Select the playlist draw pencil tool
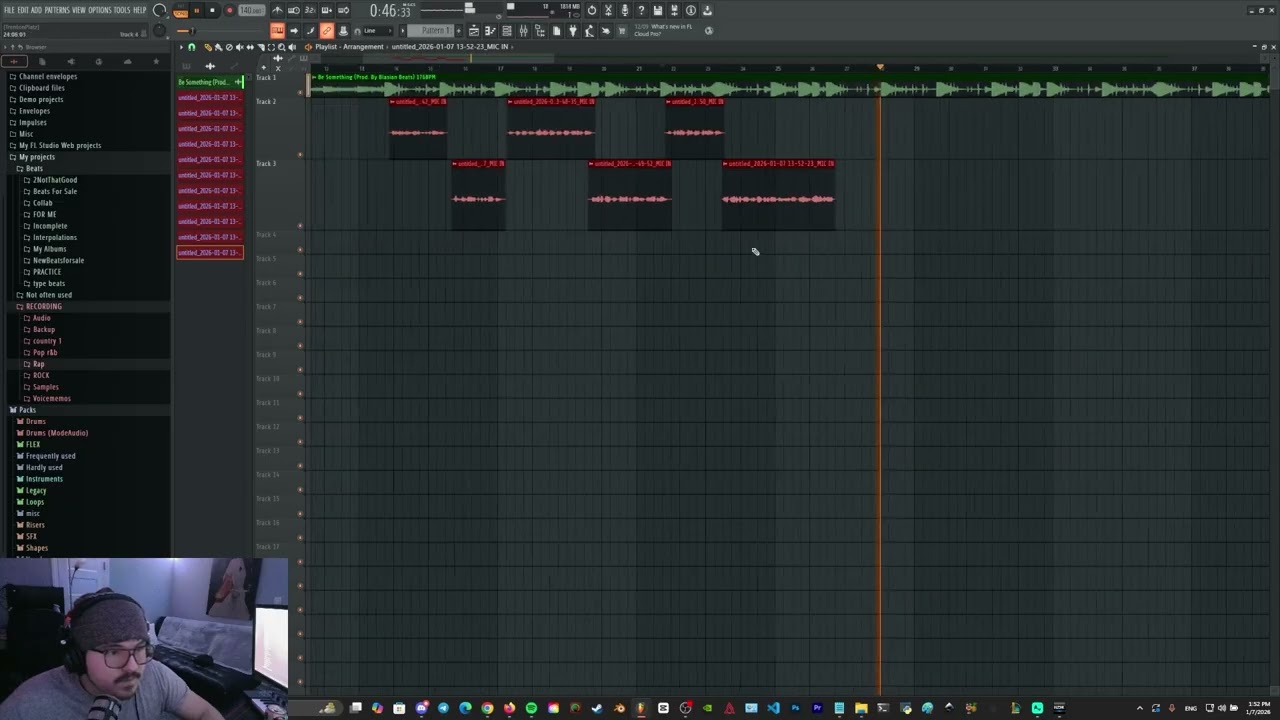 coord(207,47)
